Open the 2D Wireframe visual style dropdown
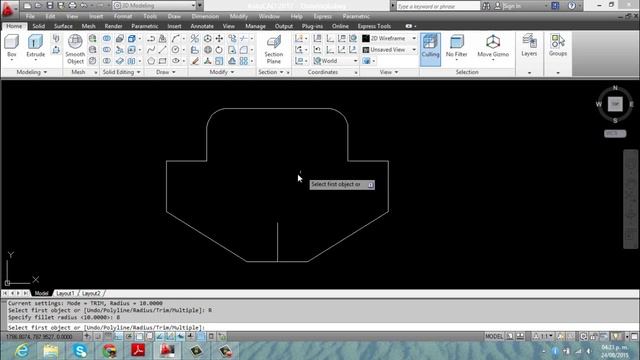Image resolution: width=640 pixels, height=360 pixels. pos(389,38)
